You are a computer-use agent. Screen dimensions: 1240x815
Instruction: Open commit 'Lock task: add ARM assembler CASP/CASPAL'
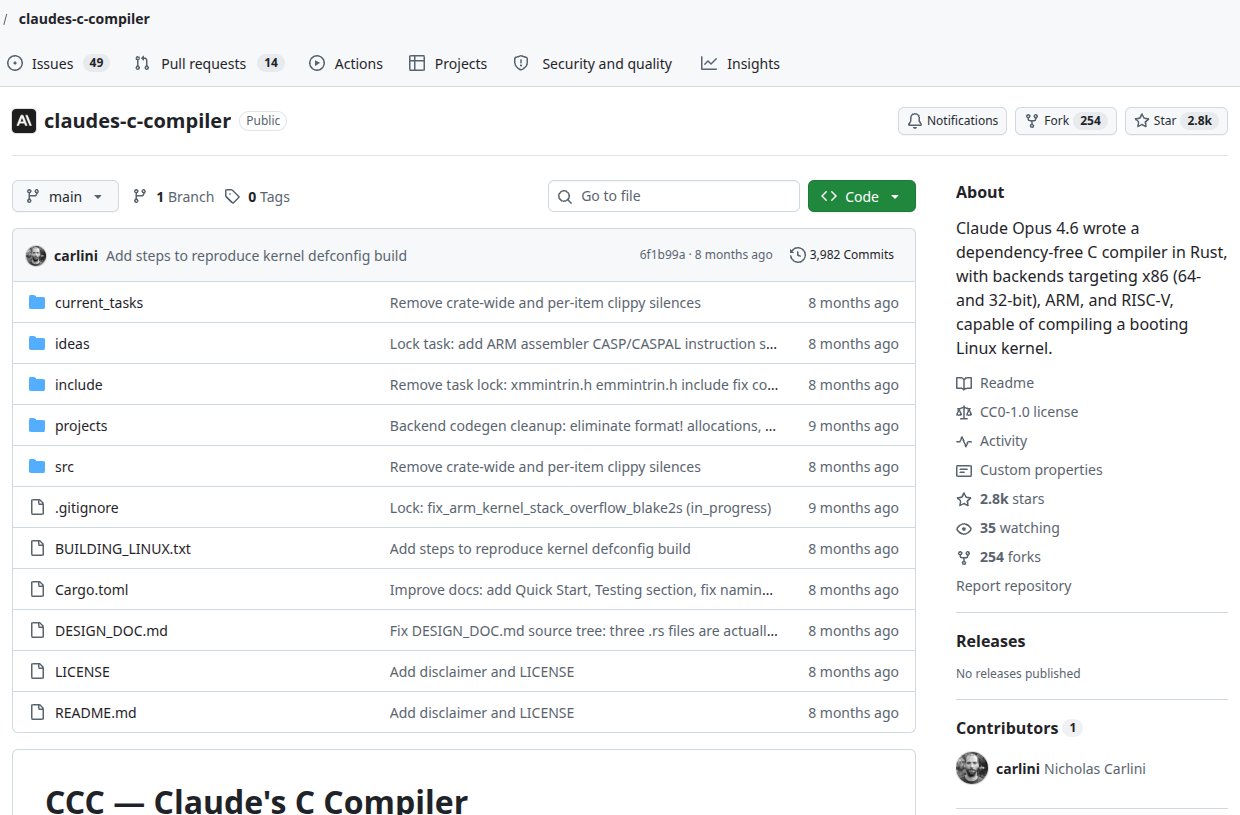[x=583, y=343]
